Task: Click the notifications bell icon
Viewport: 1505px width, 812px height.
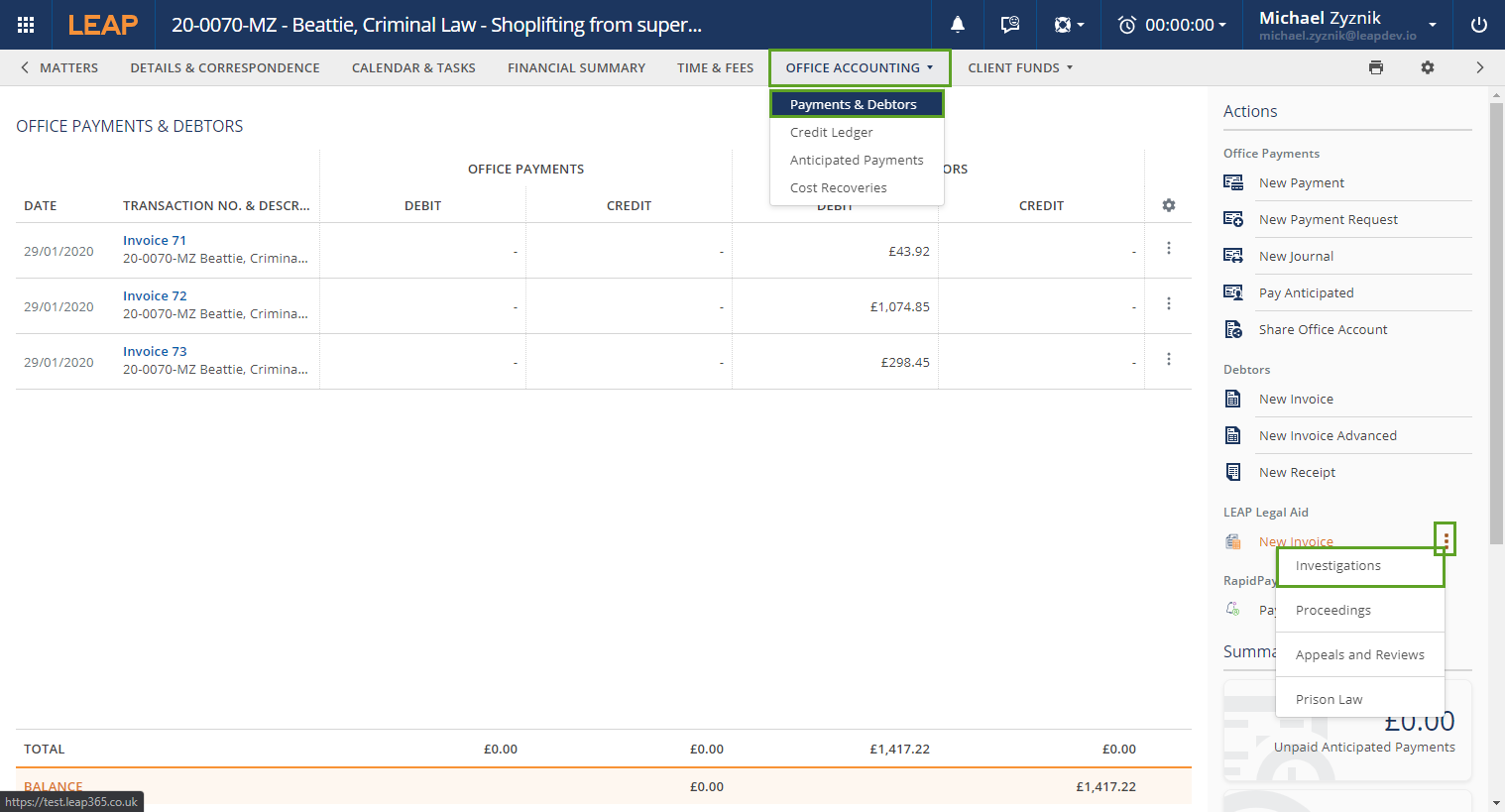Action: [x=958, y=25]
